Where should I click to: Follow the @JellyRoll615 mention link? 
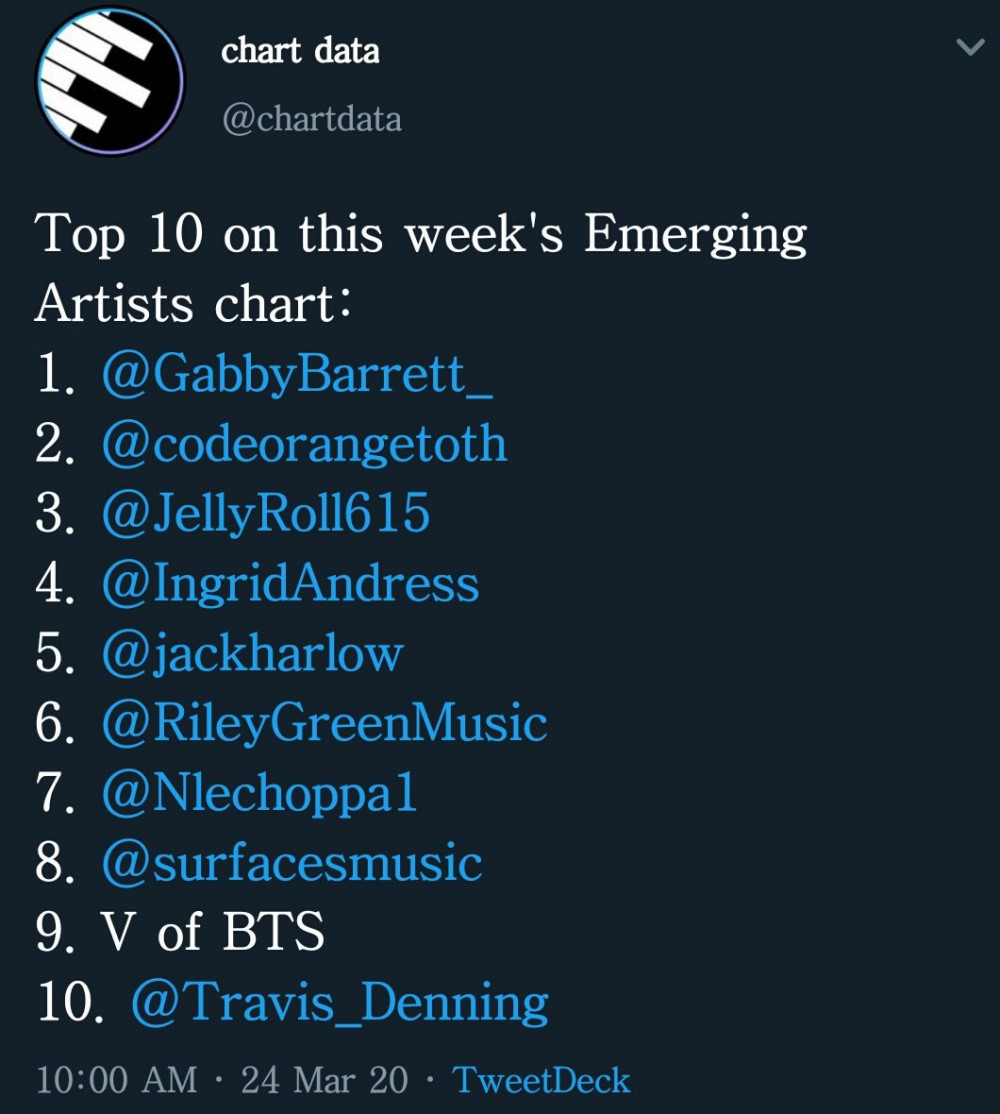coord(266,513)
